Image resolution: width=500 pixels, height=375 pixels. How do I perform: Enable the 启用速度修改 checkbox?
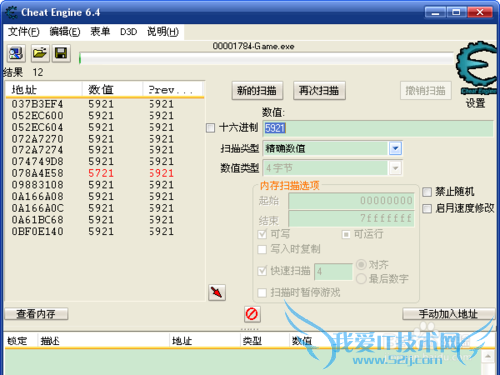tap(427, 209)
